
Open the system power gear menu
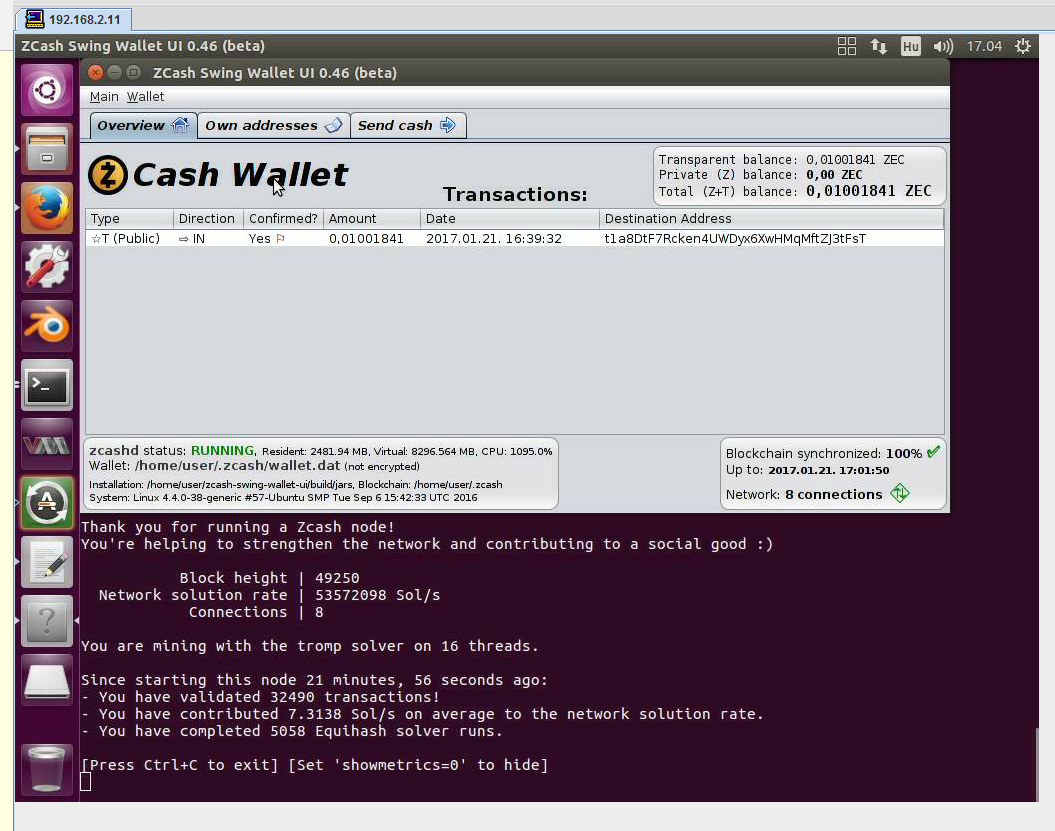click(x=1023, y=46)
